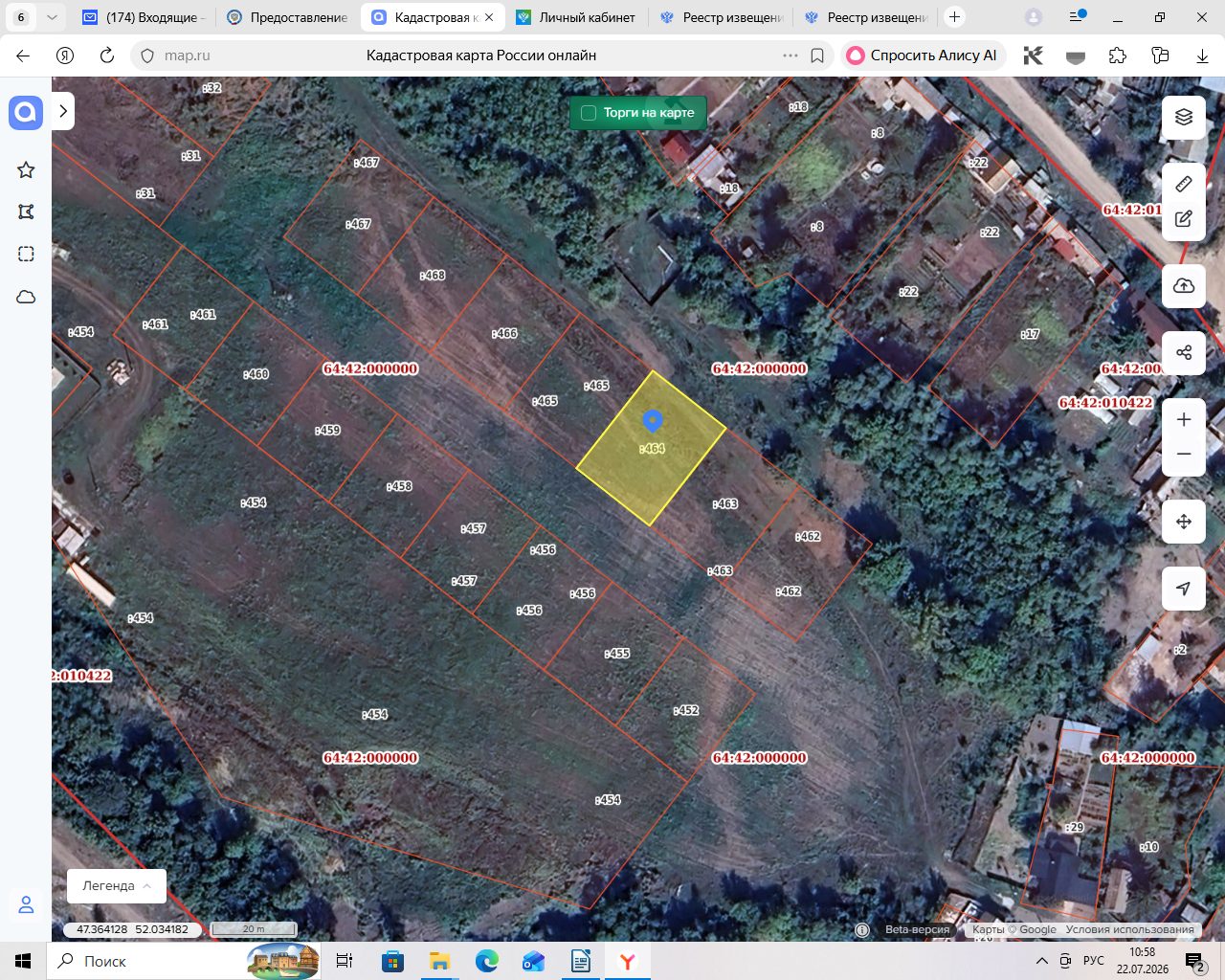
Task: Open the user profile icon in sidebar
Action: (26, 904)
